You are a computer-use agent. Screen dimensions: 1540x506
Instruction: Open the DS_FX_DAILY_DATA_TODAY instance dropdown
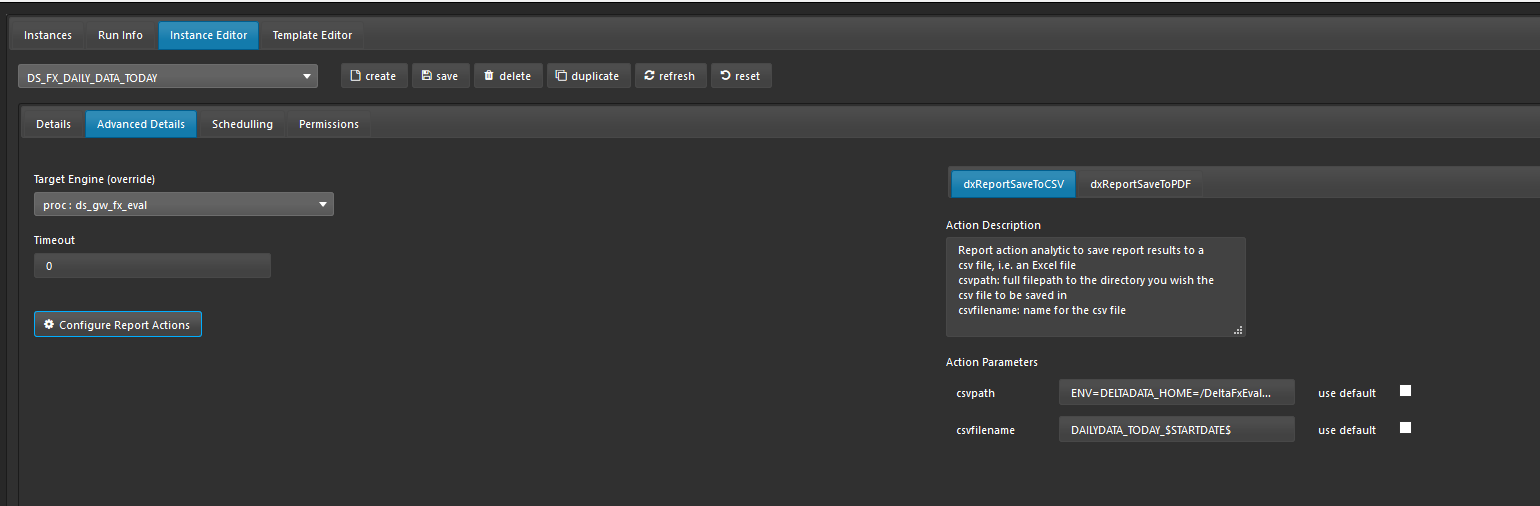pos(168,76)
